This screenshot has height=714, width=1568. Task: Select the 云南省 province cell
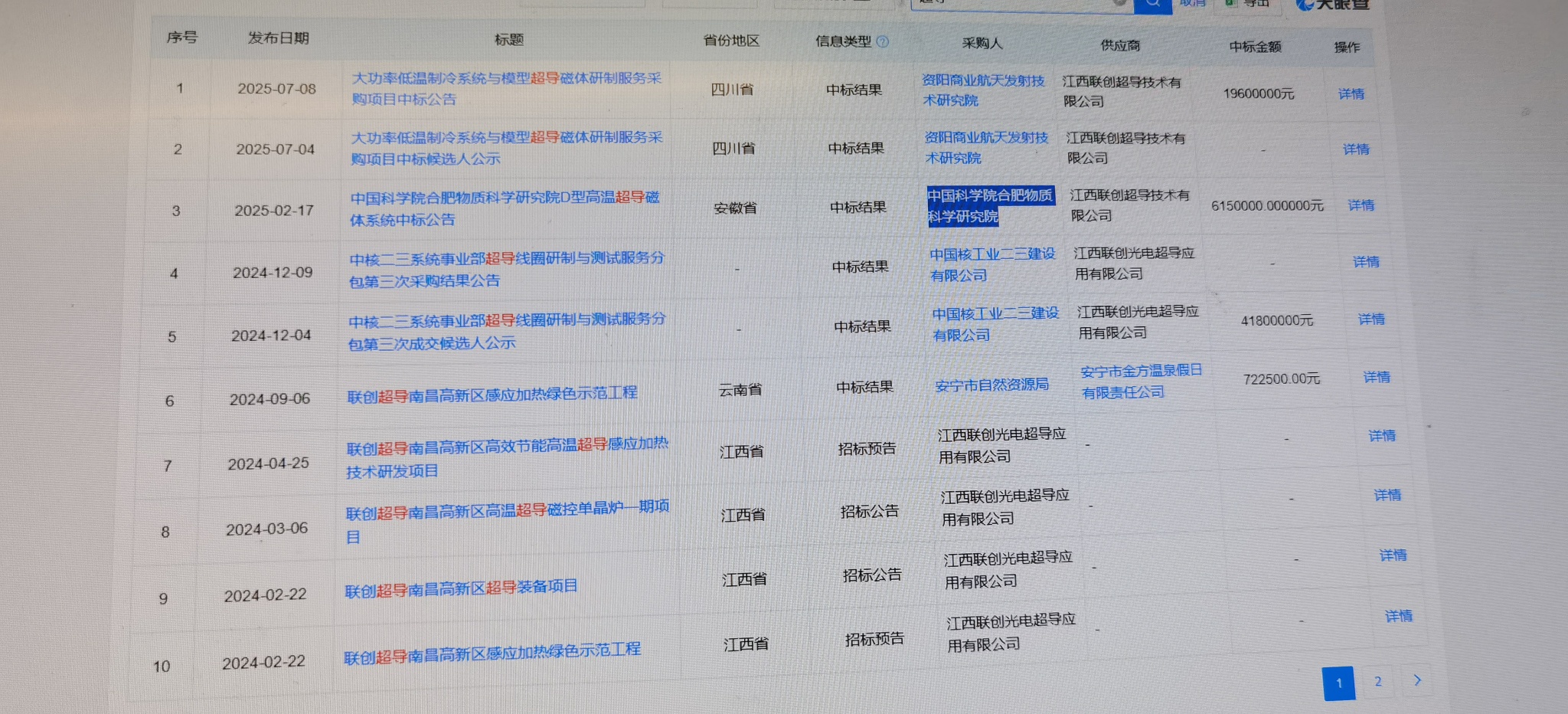[x=740, y=390]
